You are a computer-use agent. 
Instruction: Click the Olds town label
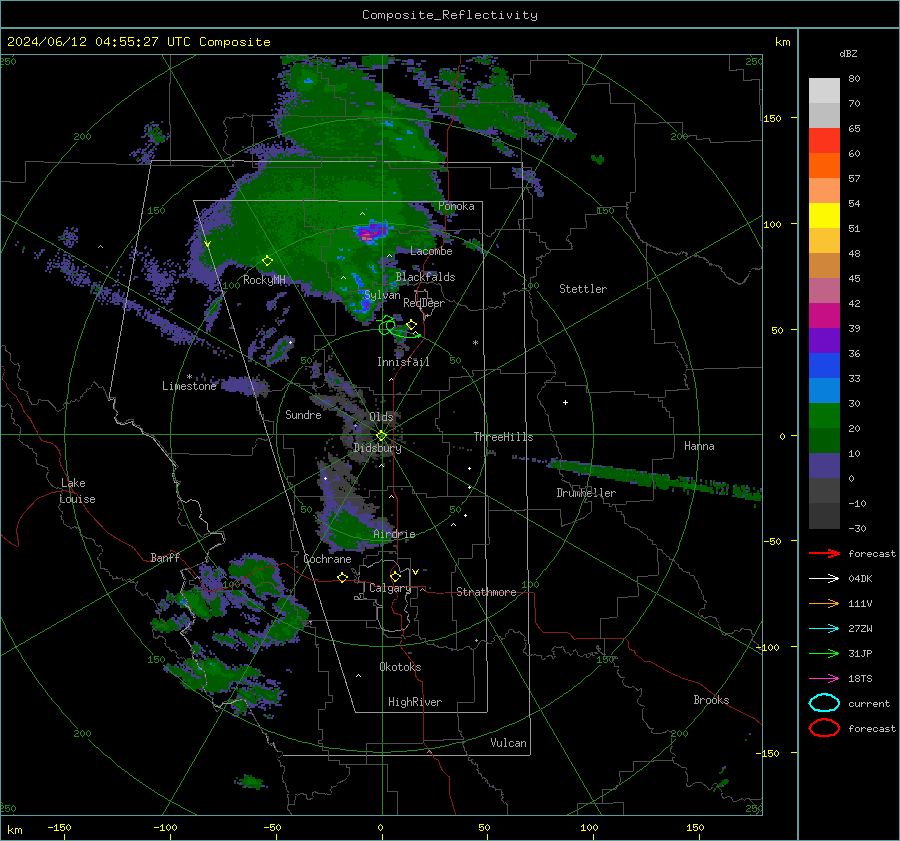click(x=381, y=417)
